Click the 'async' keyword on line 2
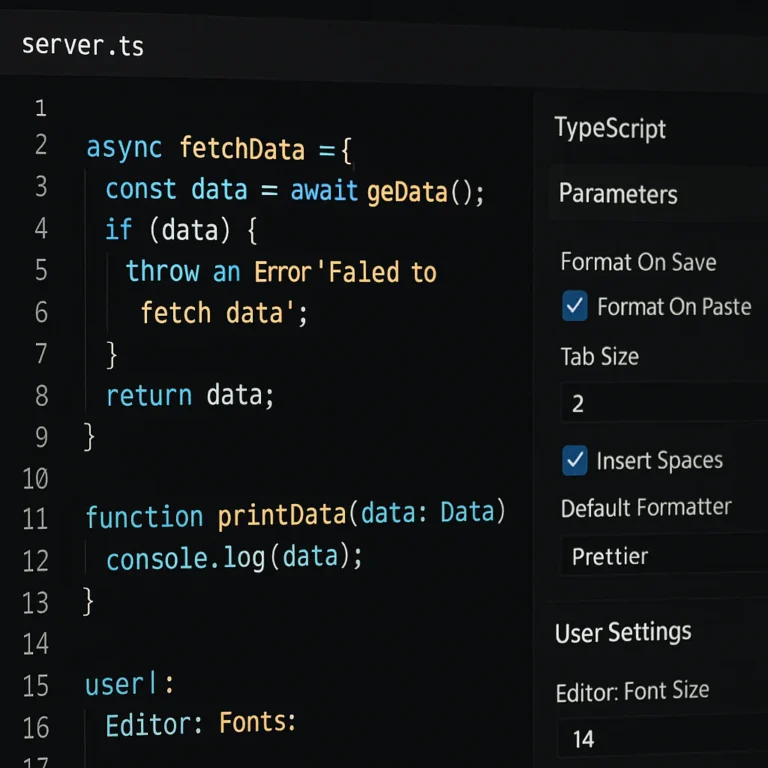 coord(124,148)
